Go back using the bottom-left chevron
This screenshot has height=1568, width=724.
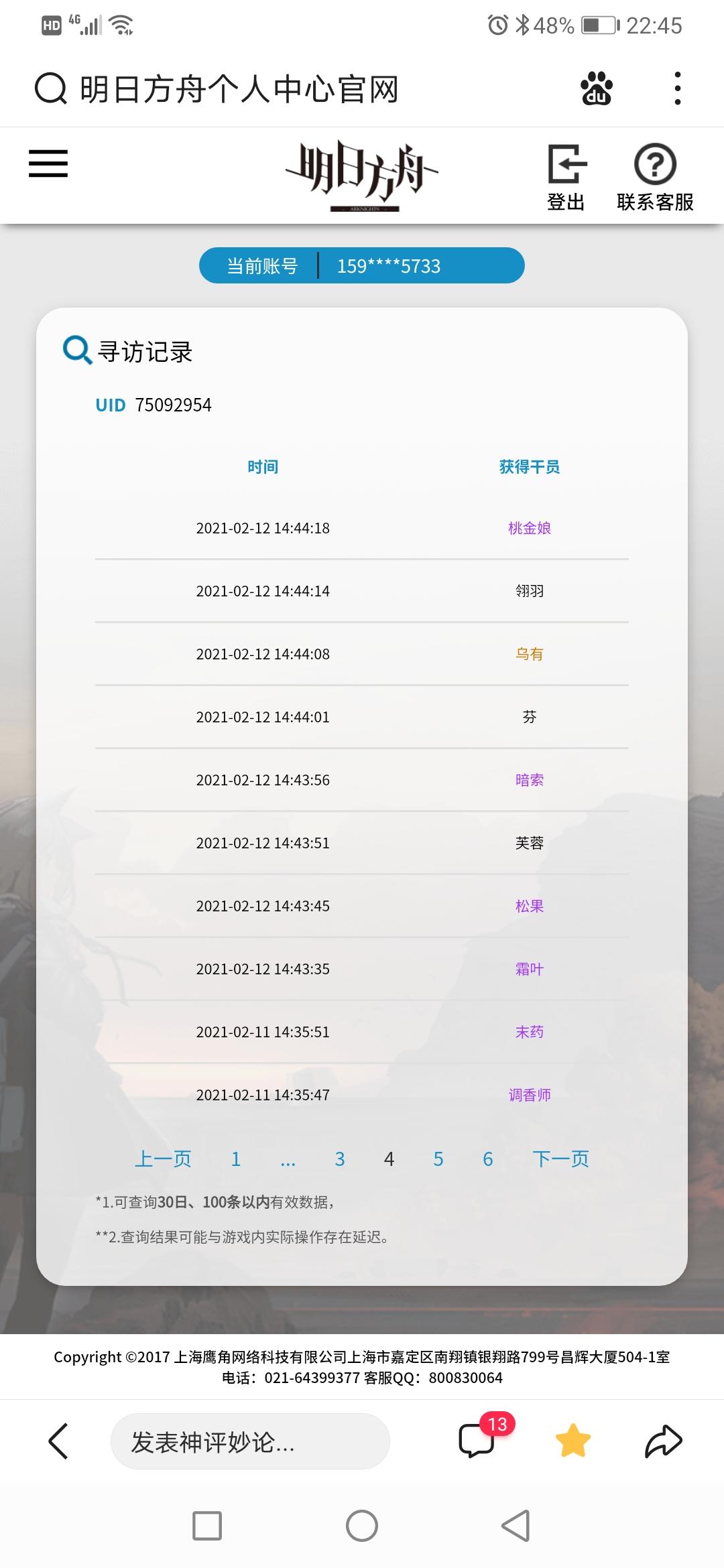pos(58,1441)
